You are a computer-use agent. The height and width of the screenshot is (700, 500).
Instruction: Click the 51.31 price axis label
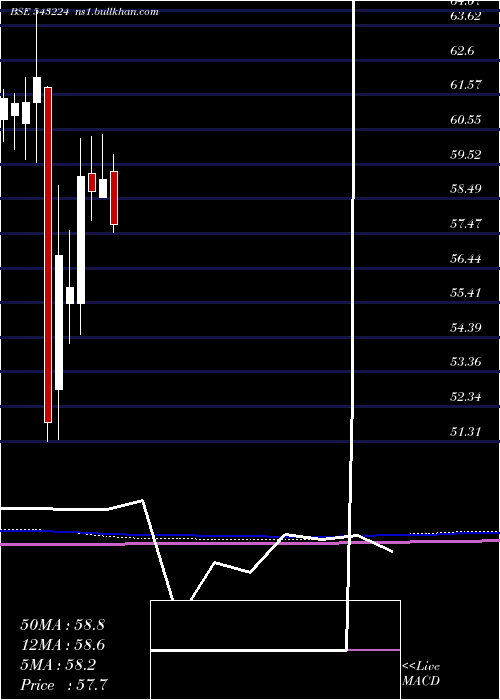(466, 431)
